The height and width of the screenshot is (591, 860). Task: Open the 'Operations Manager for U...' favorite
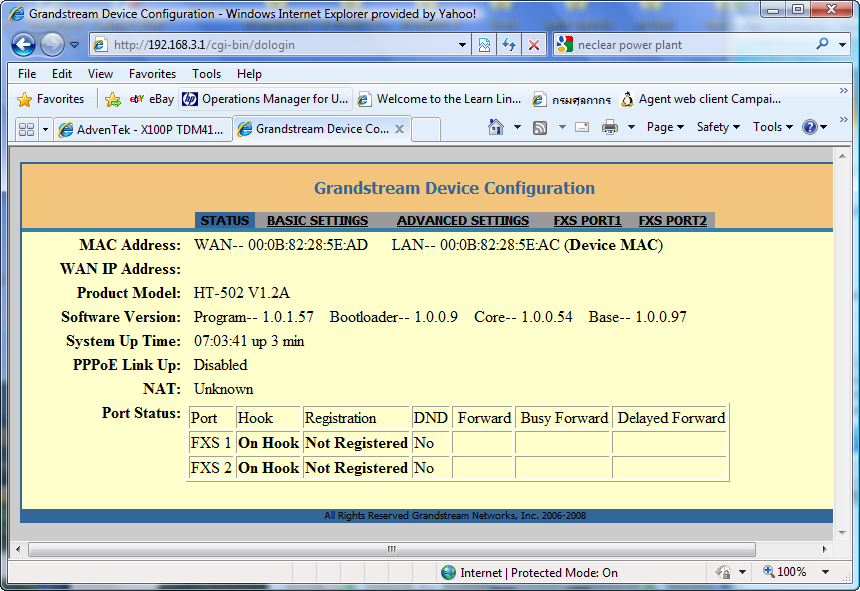tap(265, 99)
